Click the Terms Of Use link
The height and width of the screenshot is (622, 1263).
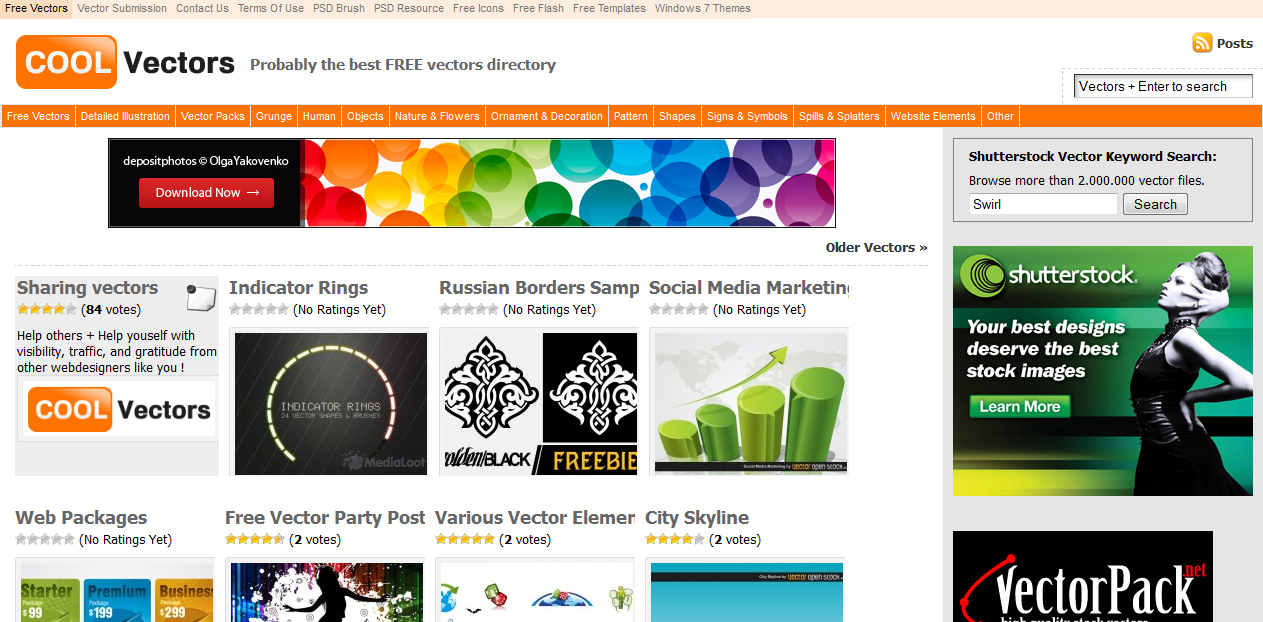pos(270,8)
